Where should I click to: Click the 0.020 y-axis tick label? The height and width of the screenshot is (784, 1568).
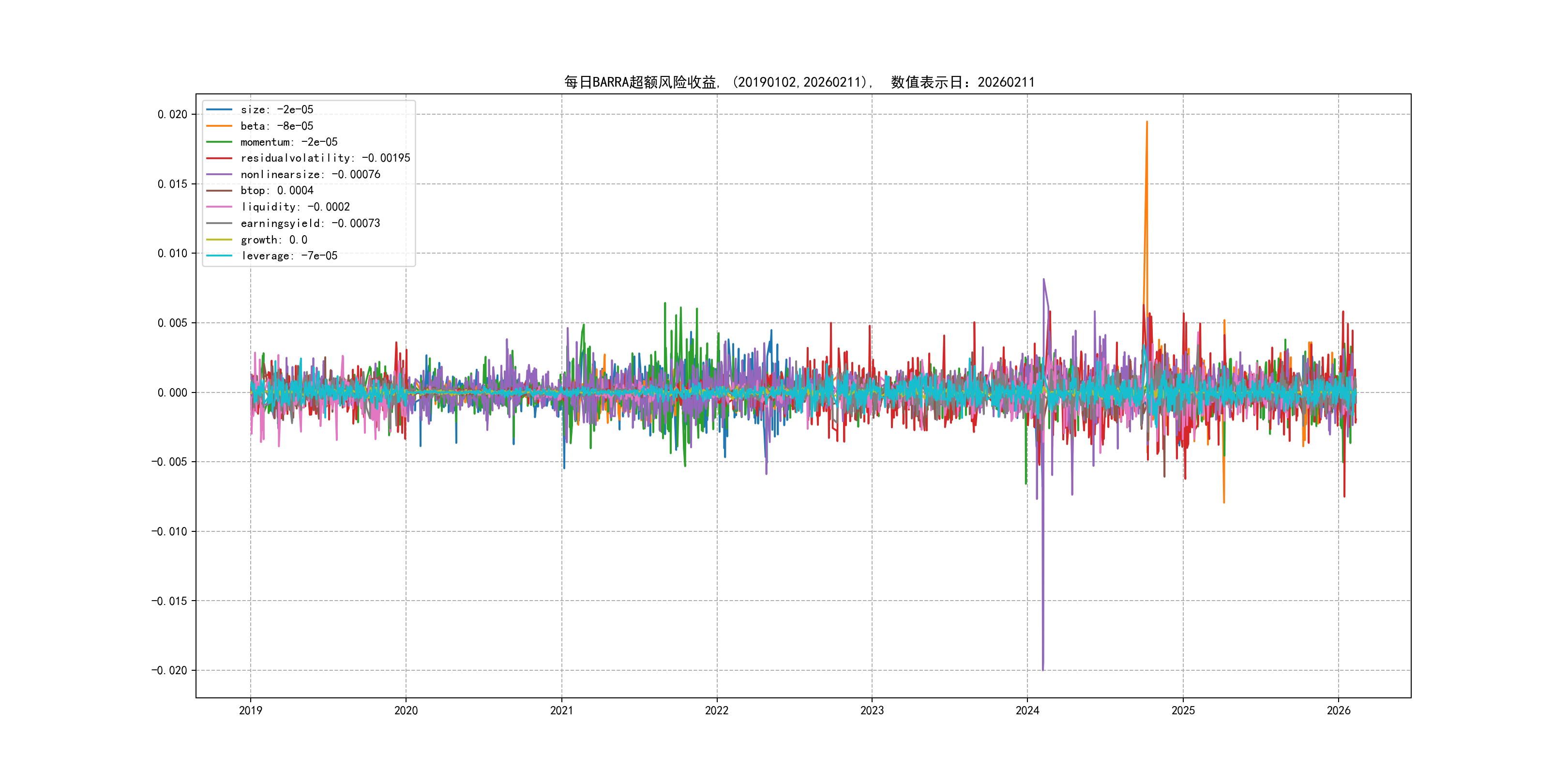click(x=172, y=114)
